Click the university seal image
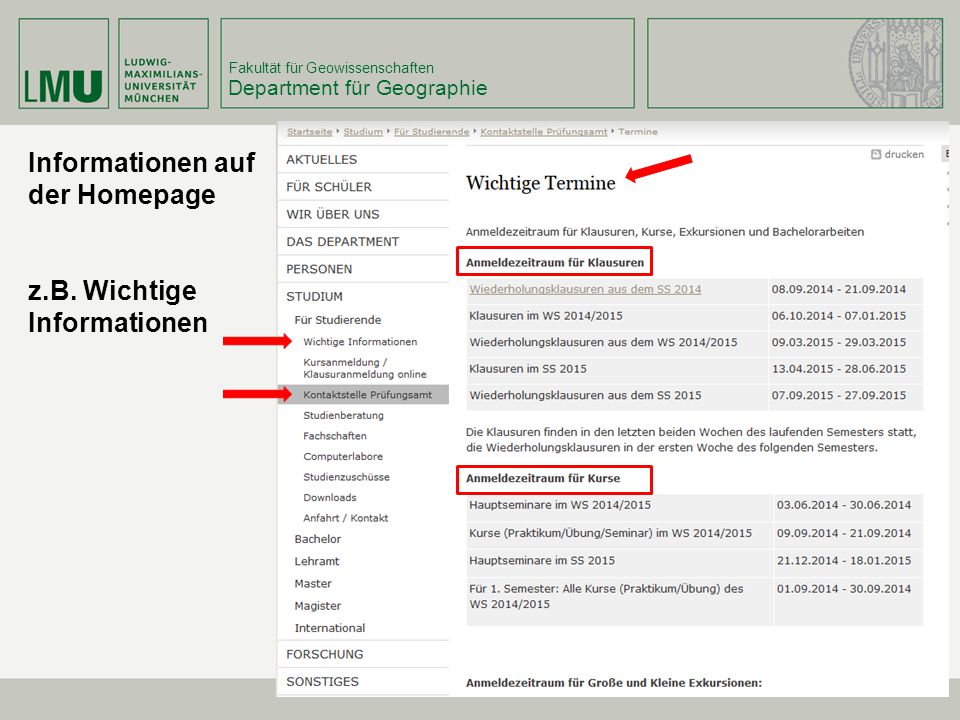This screenshot has height=720, width=960. (894, 62)
